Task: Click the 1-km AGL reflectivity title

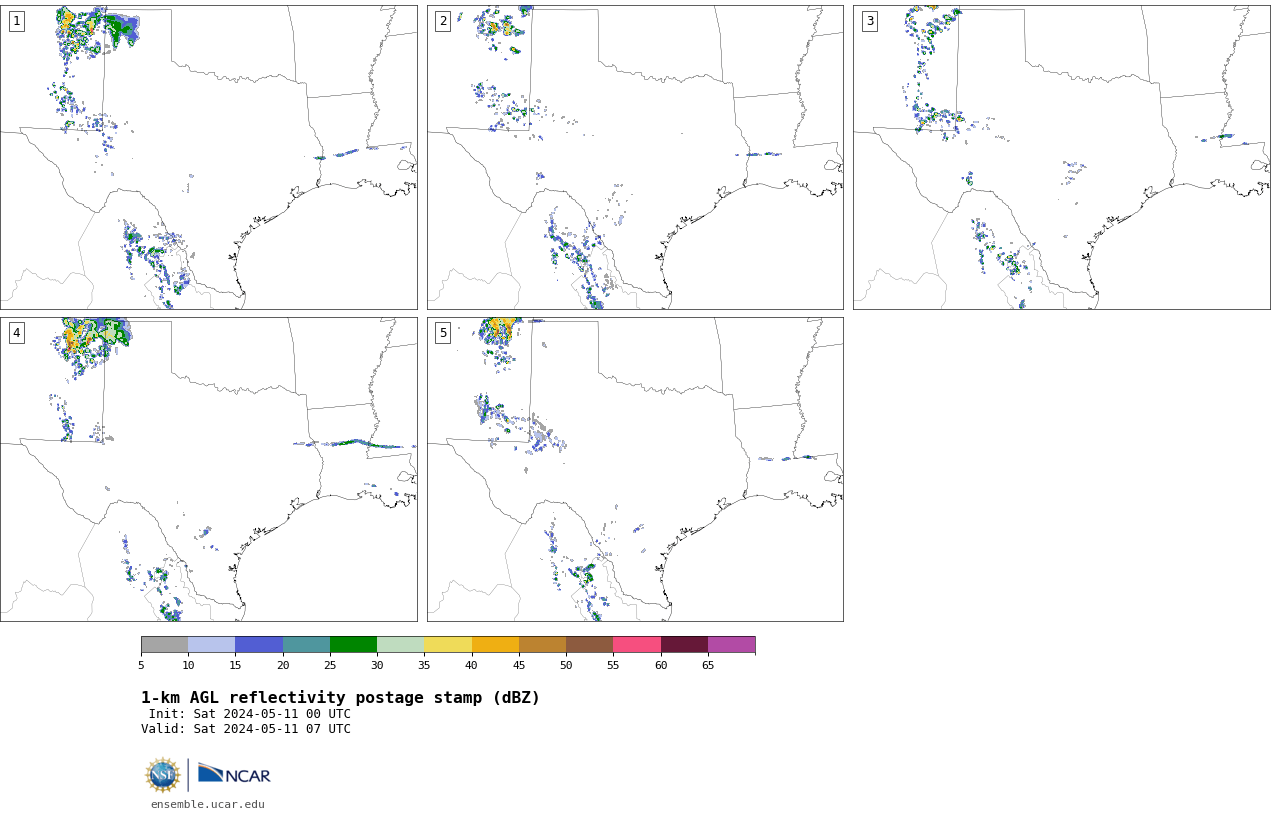Action: tap(340, 698)
